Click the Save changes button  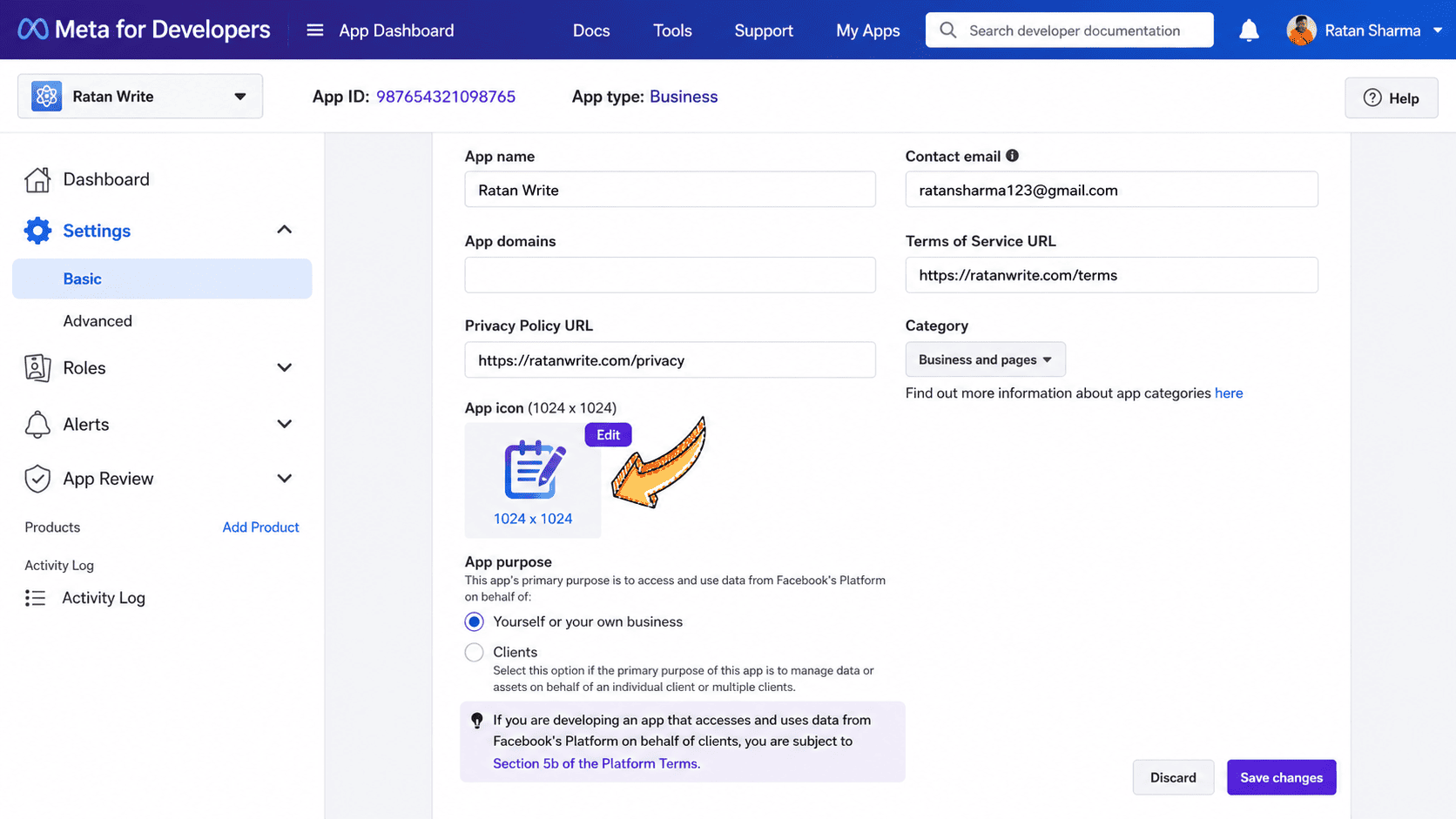(x=1281, y=777)
